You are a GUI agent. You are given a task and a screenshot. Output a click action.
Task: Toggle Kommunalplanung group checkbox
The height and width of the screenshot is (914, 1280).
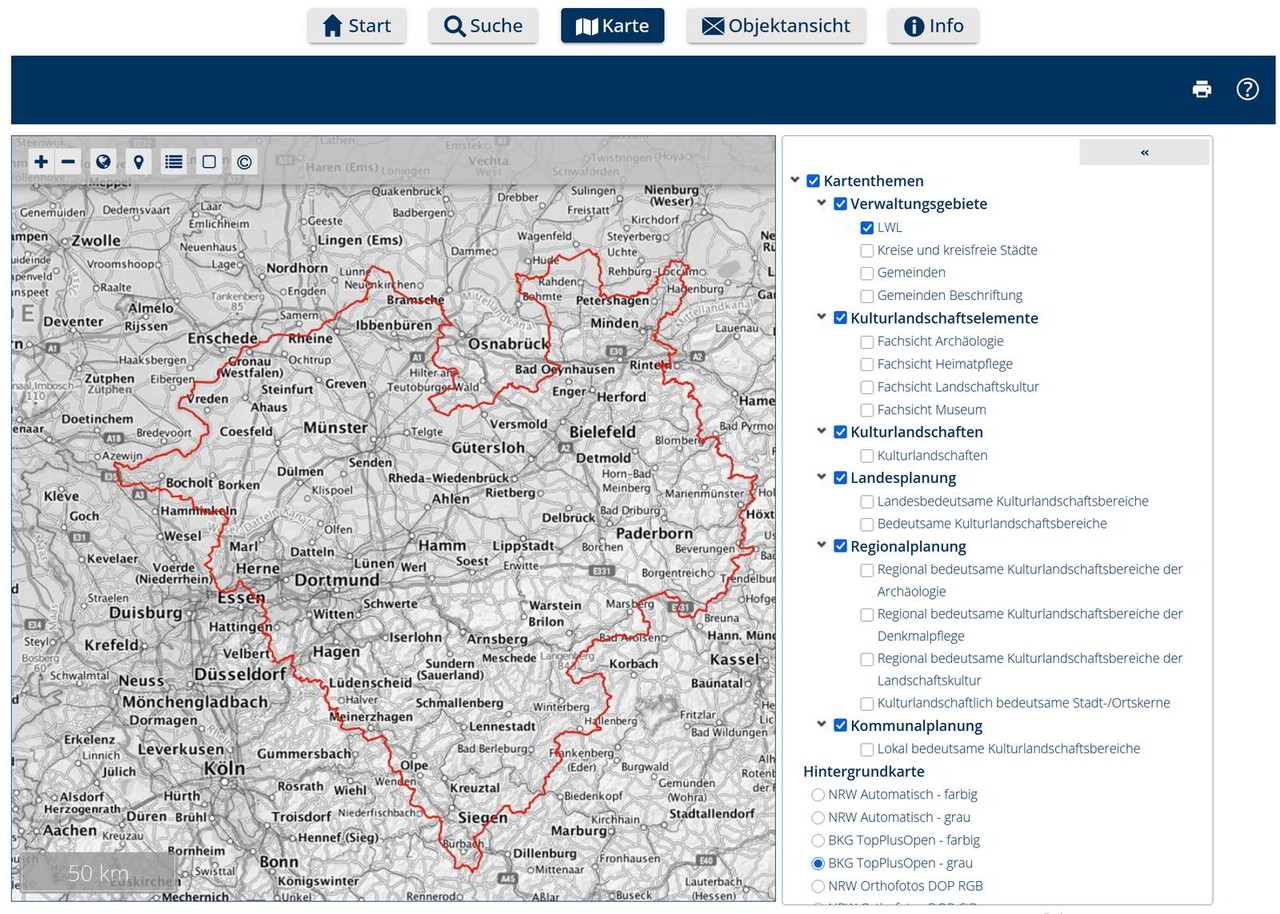tap(840, 726)
